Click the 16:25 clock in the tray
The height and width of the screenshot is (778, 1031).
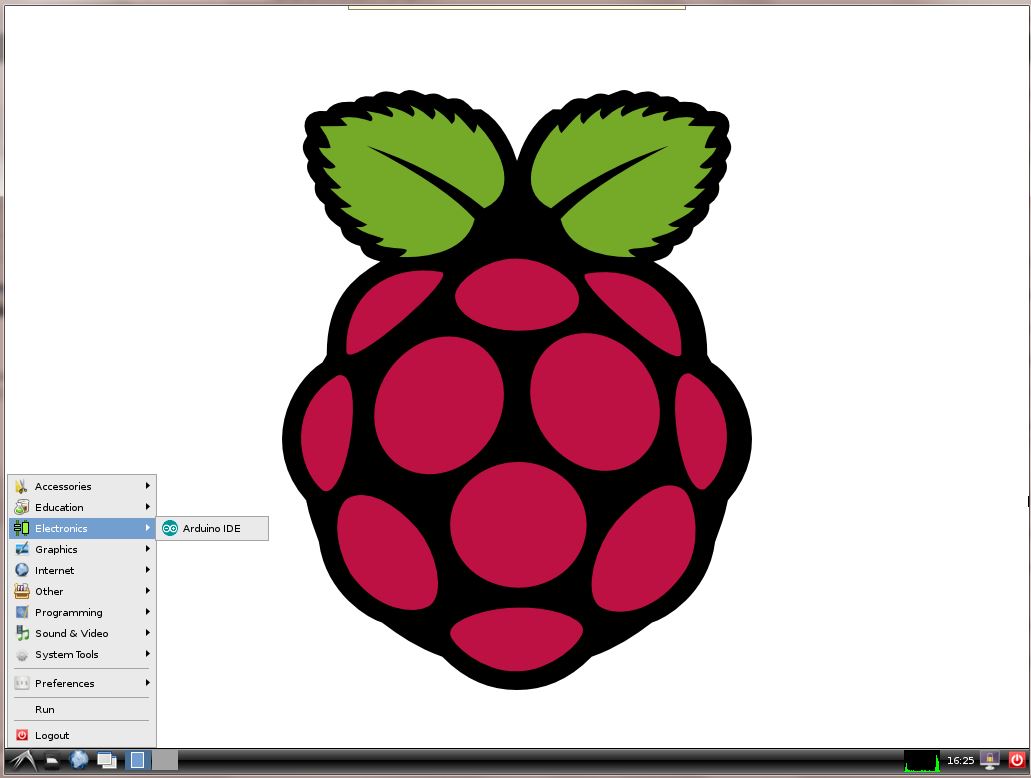[960, 760]
